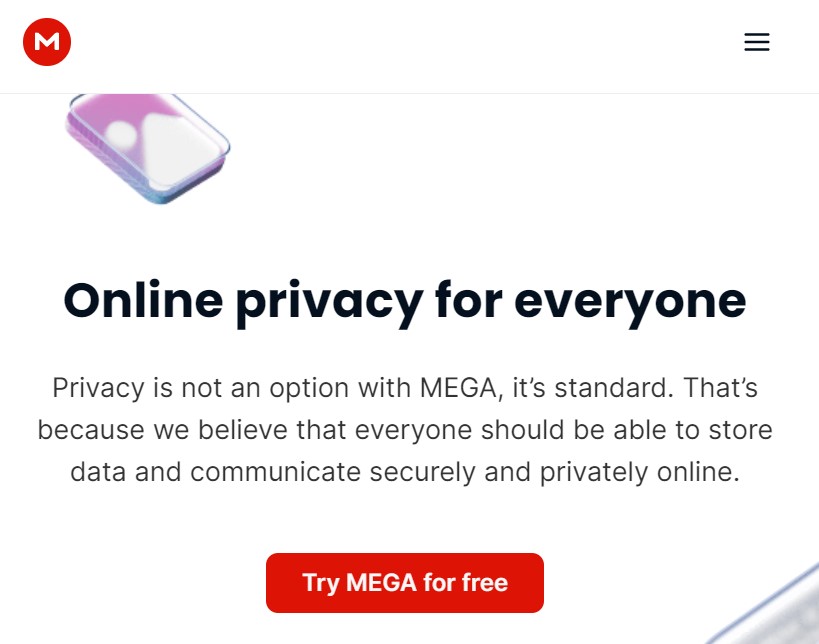This screenshot has width=819, height=644.
Task: Click the text "because we believe"
Action: [x=162, y=430]
